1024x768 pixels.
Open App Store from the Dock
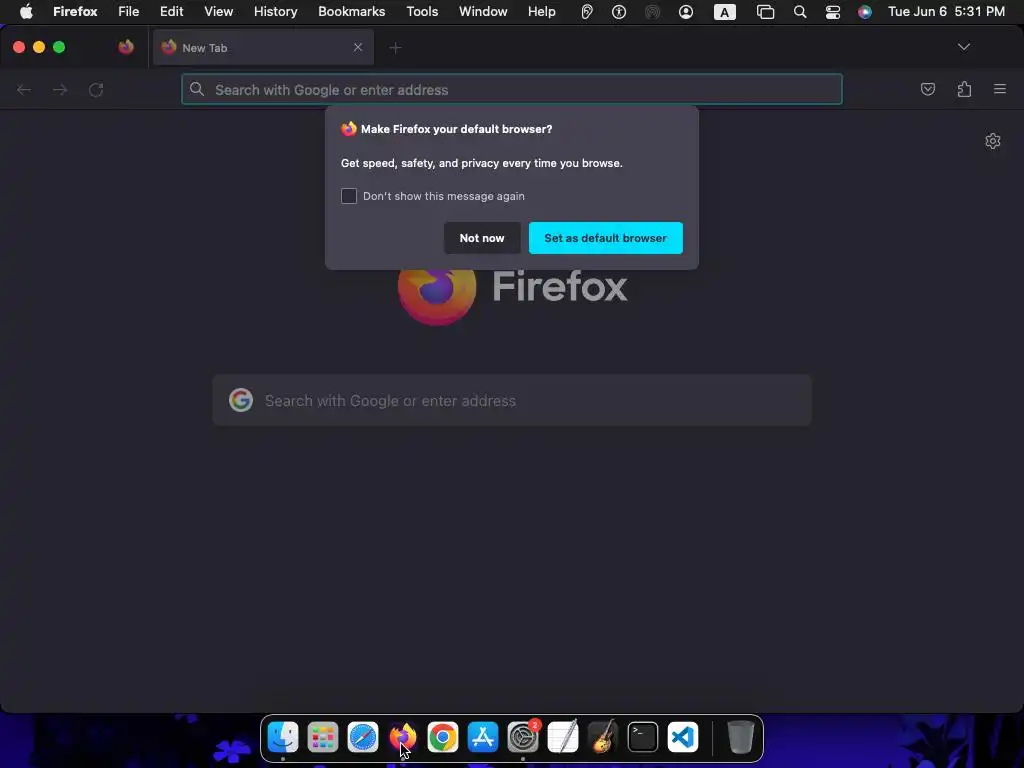(x=483, y=737)
